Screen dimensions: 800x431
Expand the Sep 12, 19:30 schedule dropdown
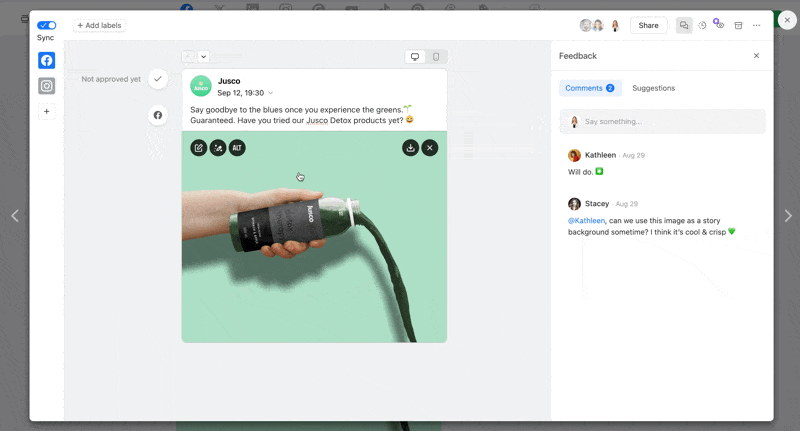(245, 93)
